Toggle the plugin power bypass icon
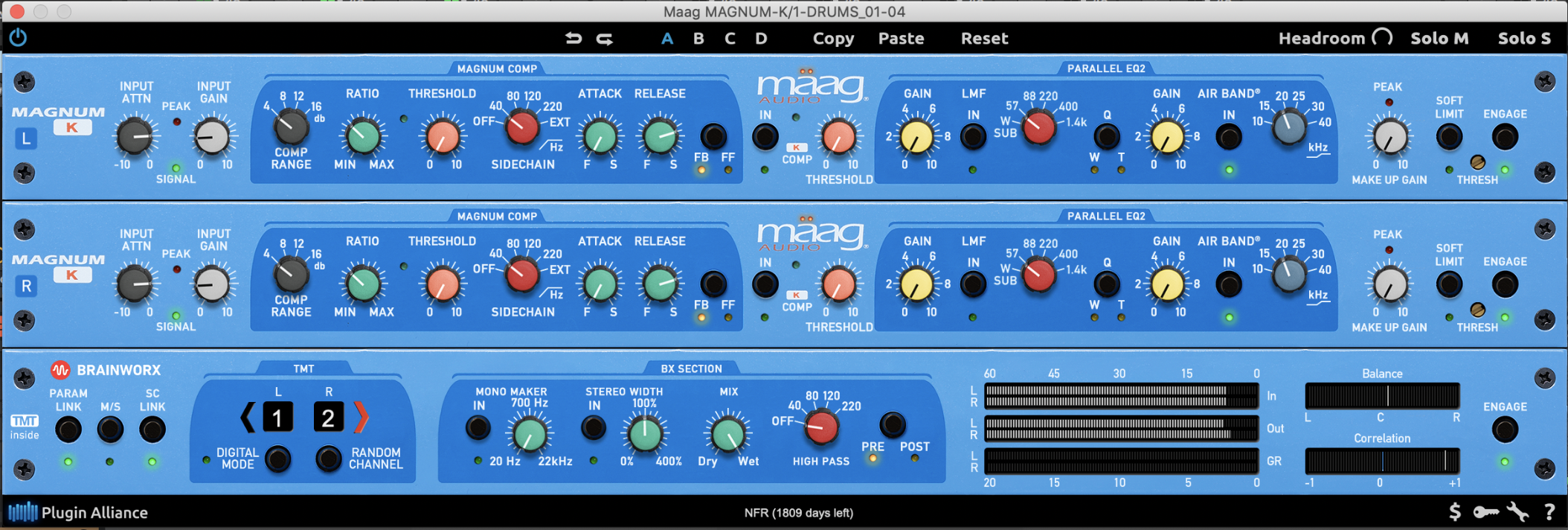1568x530 pixels. pos(18,37)
